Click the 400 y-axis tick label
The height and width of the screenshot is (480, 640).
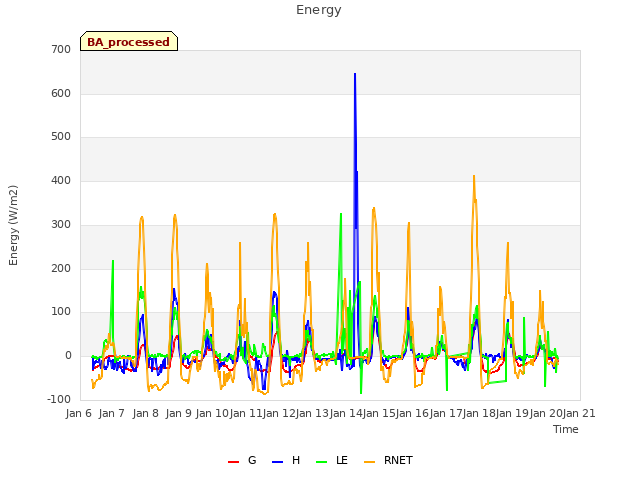(x=61, y=180)
